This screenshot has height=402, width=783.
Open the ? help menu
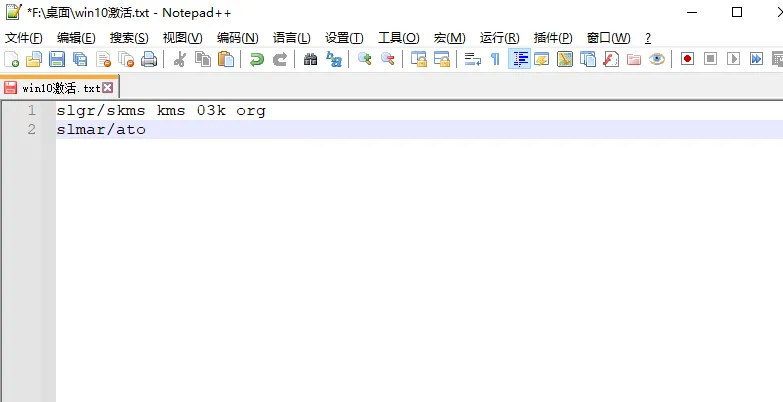pos(648,38)
